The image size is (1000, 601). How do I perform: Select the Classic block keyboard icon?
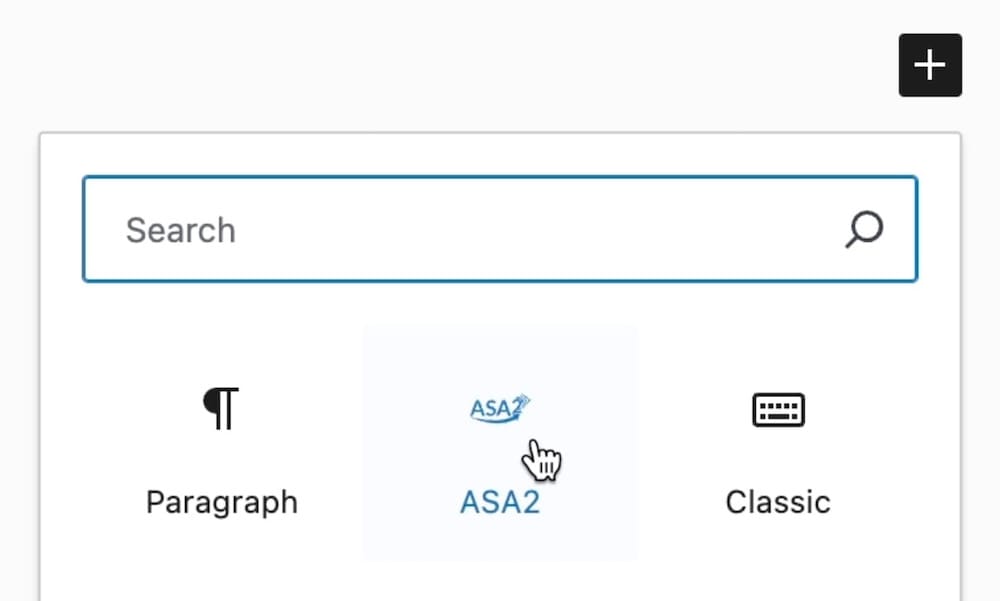click(x=778, y=410)
